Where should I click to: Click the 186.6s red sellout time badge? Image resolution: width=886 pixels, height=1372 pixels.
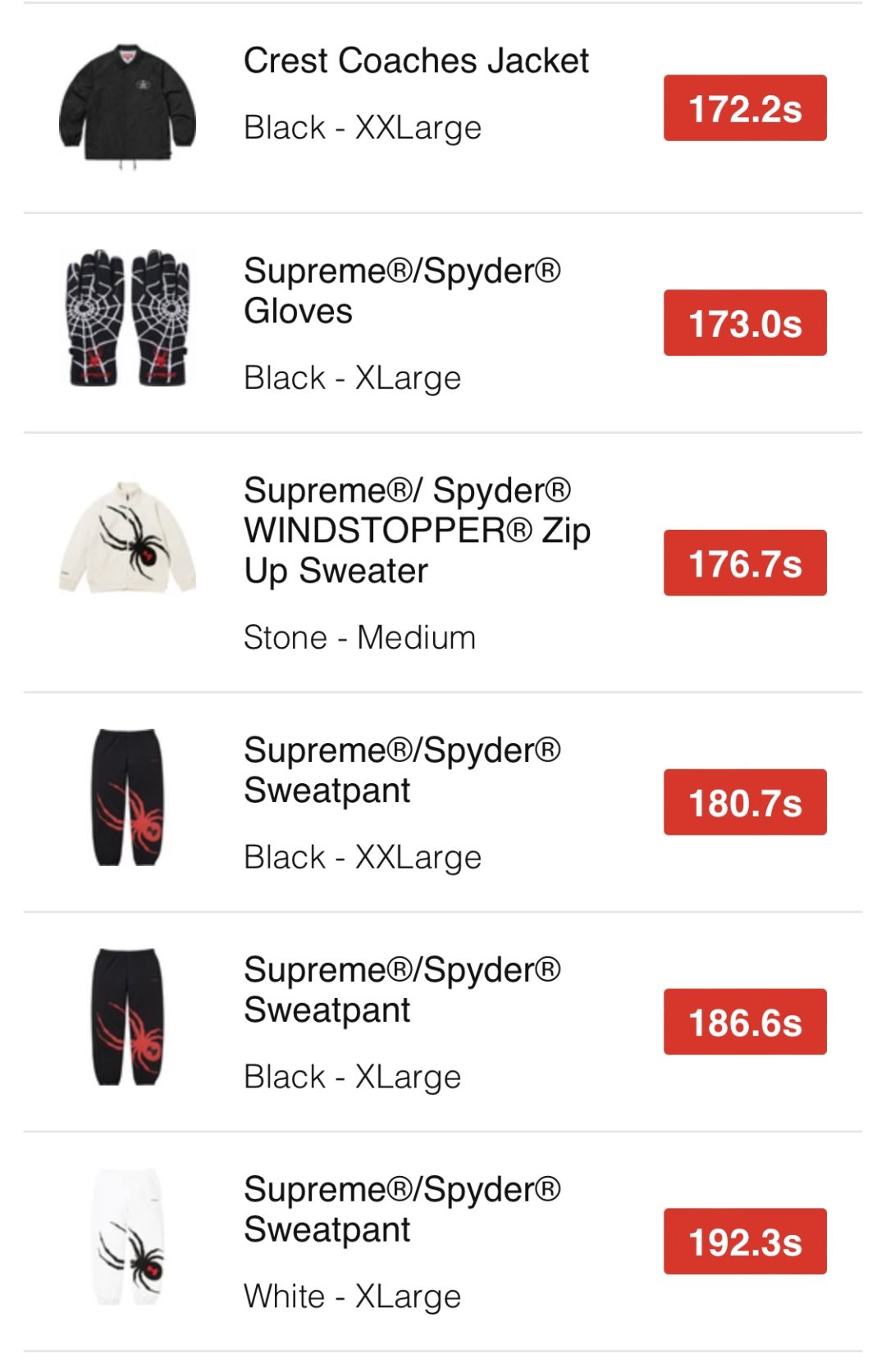[x=744, y=1023]
